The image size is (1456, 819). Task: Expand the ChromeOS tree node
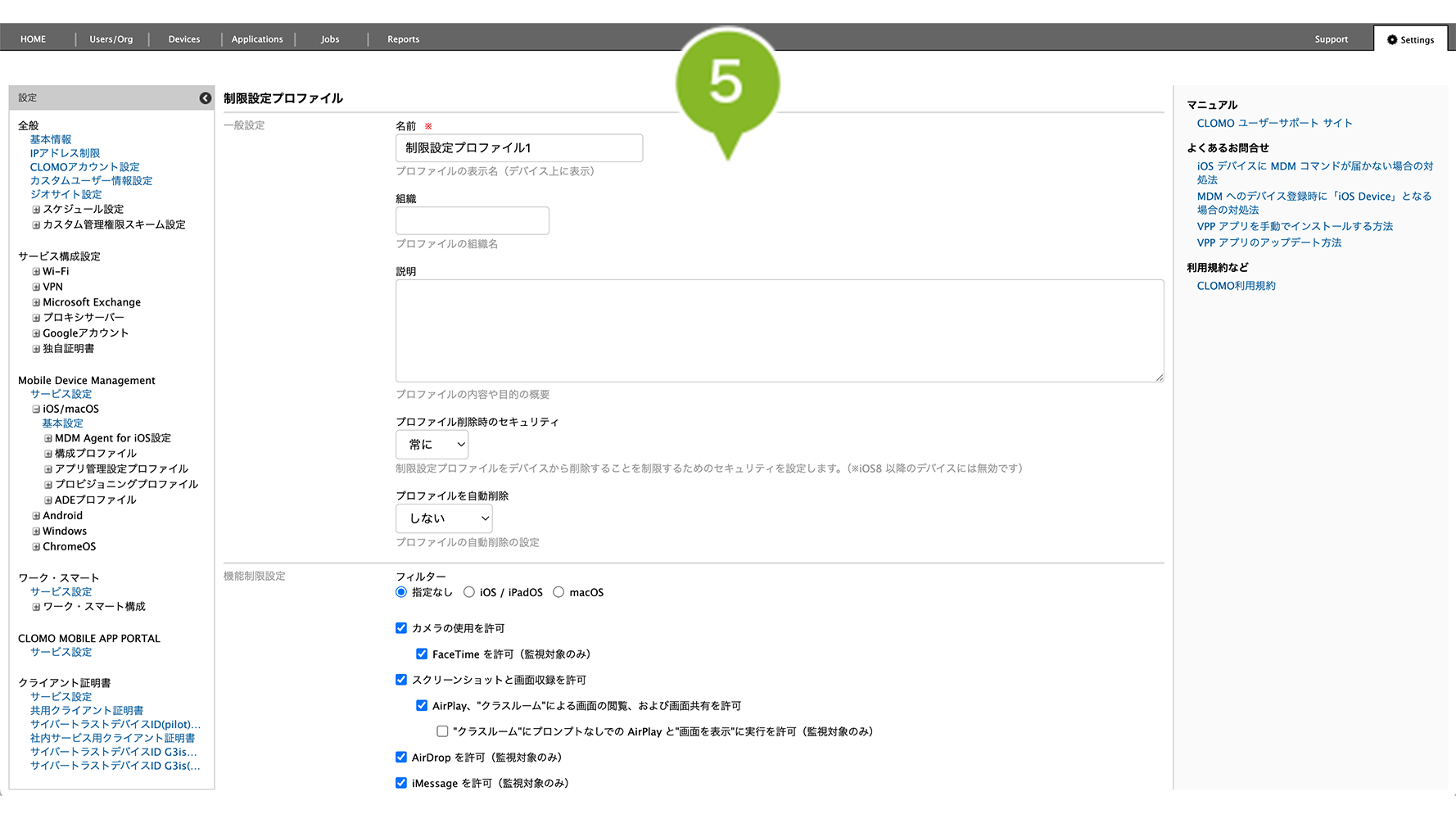(x=36, y=547)
